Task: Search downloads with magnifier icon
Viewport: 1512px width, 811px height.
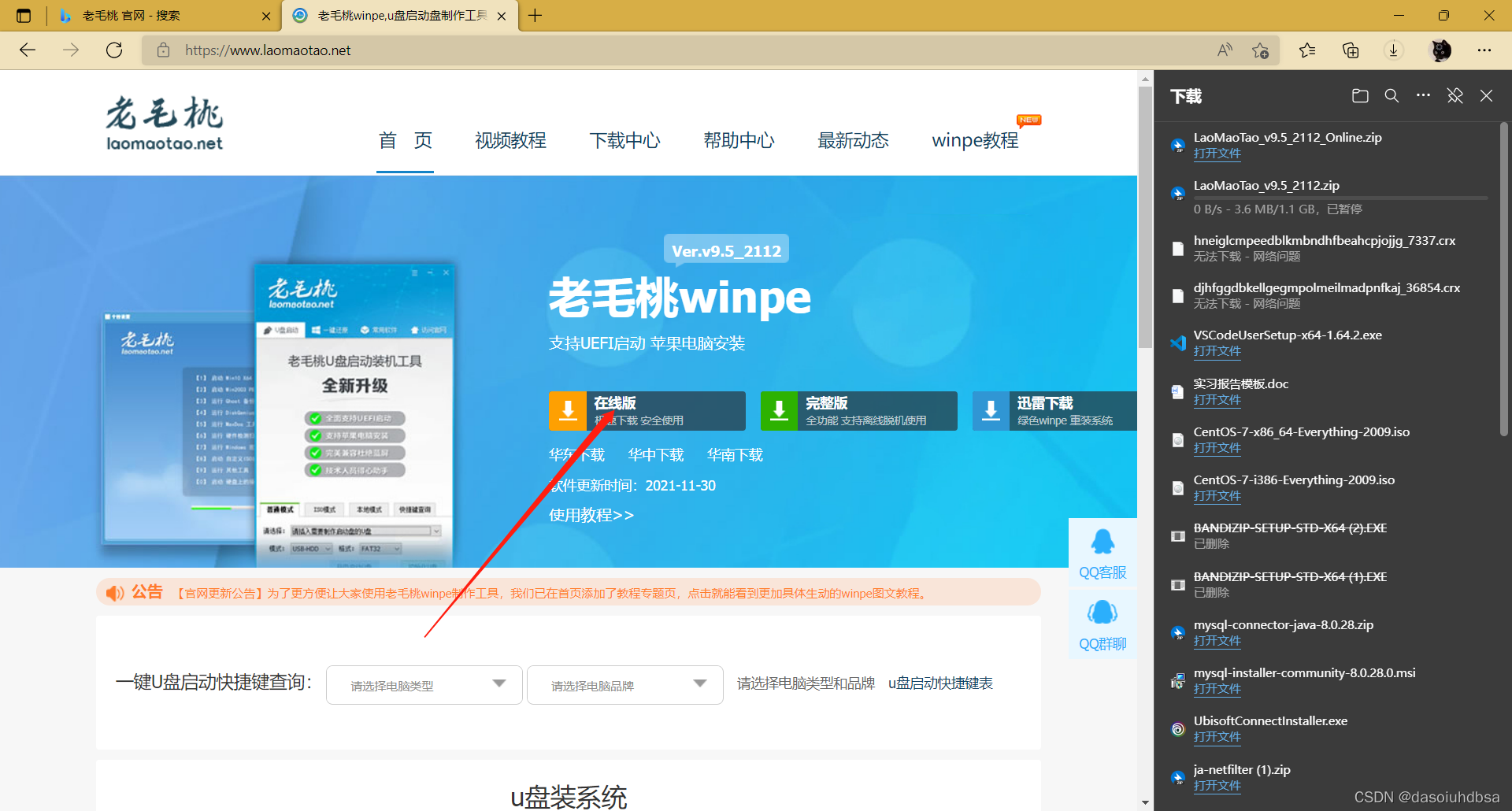Action: point(1392,96)
